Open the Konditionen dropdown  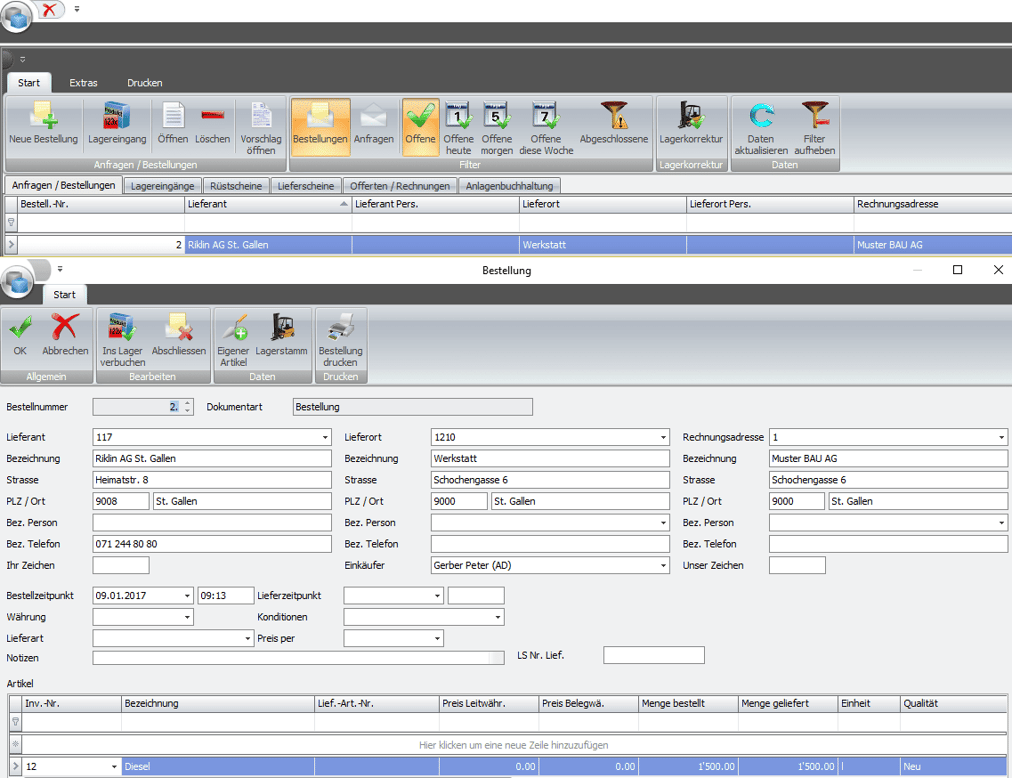[x=498, y=617]
